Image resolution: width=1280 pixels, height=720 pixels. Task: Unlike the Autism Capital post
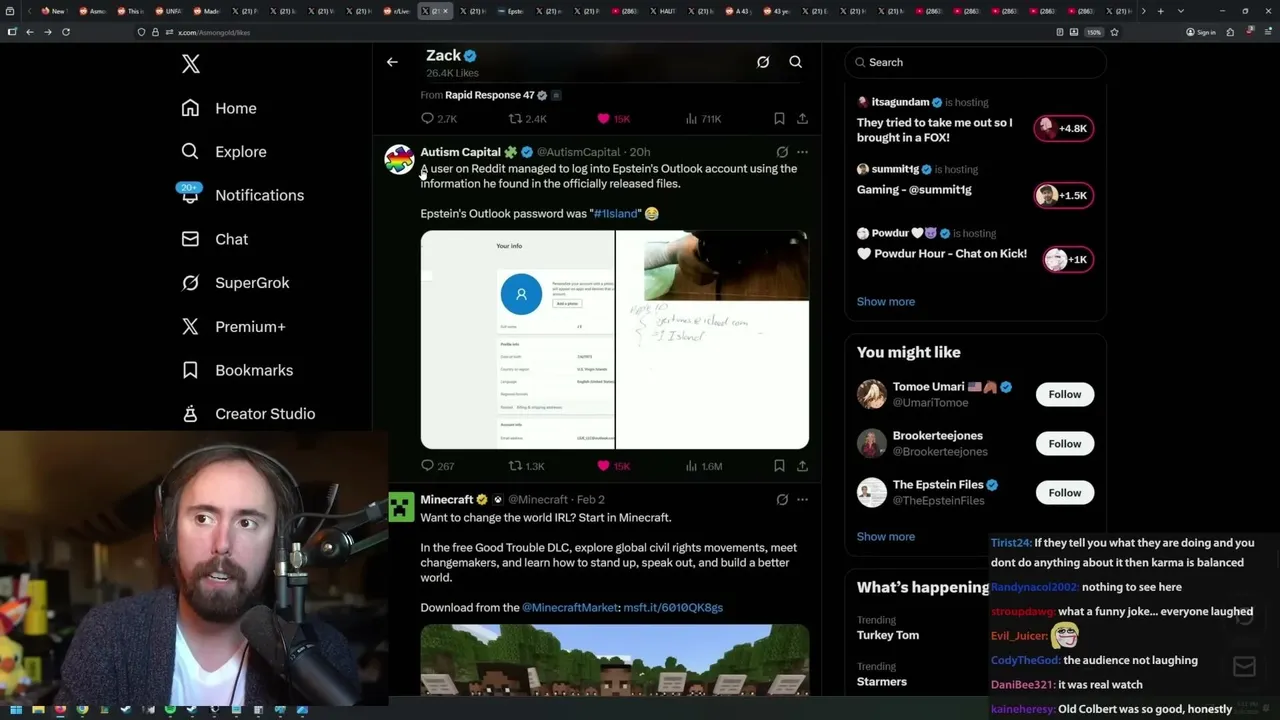[x=614, y=466]
